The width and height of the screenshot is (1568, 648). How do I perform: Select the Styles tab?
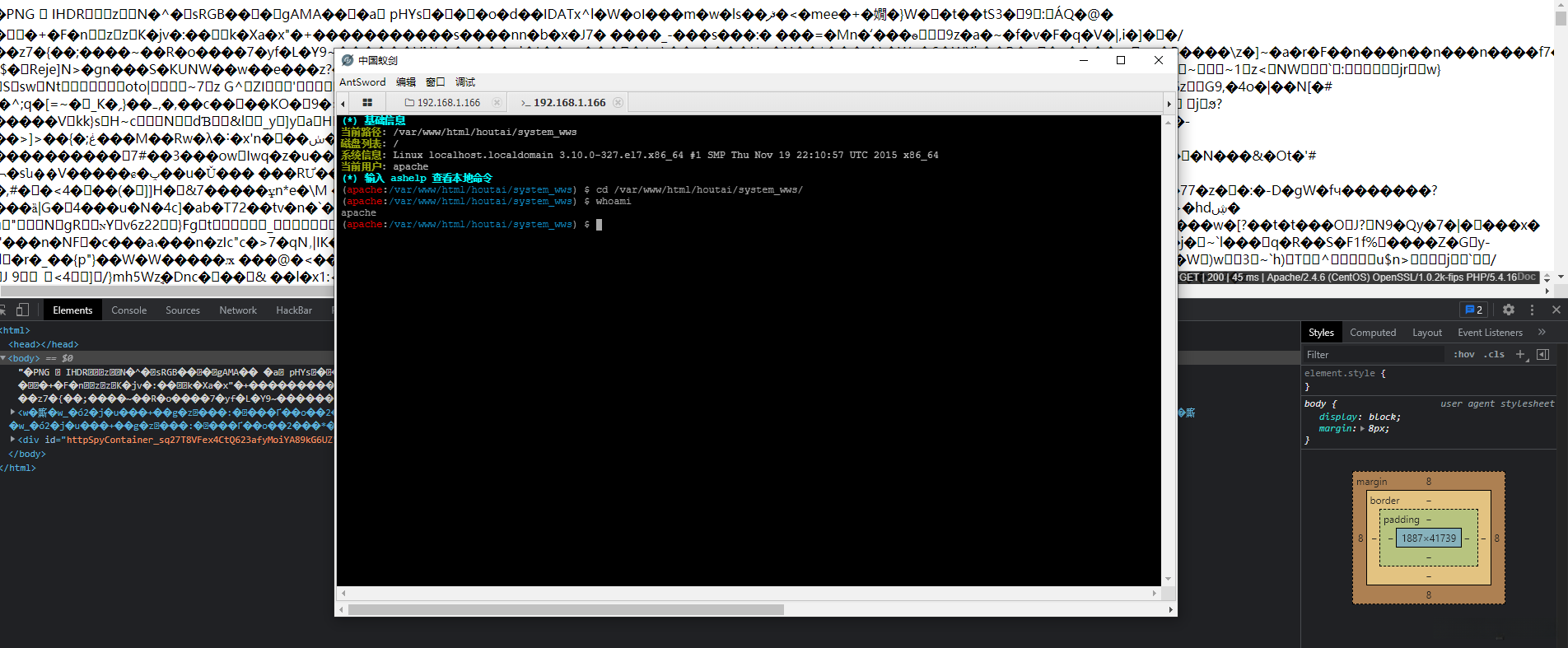point(1321,333)
